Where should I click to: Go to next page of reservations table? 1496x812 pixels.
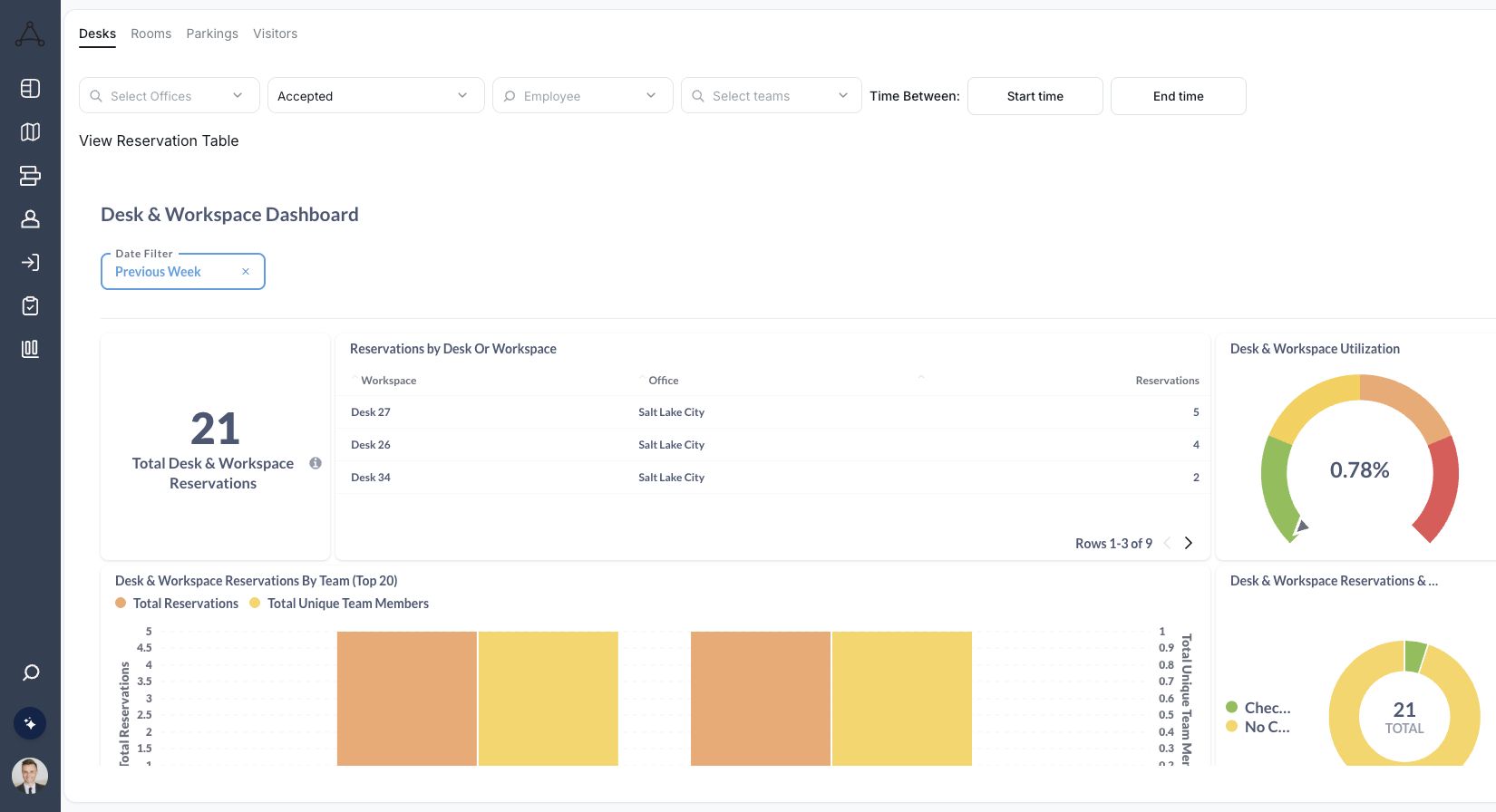pos(1189,543)
